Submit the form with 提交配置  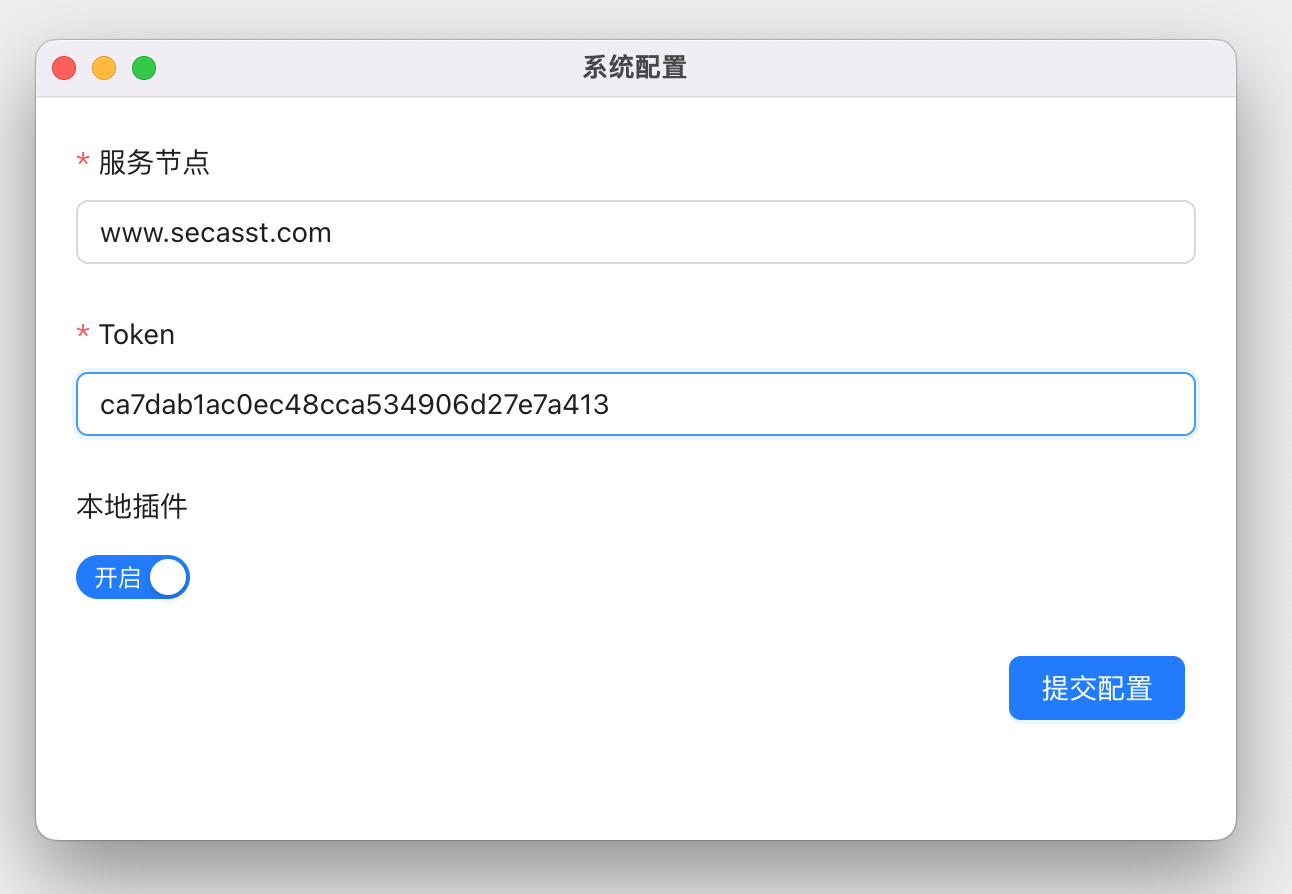point(1096,688)
